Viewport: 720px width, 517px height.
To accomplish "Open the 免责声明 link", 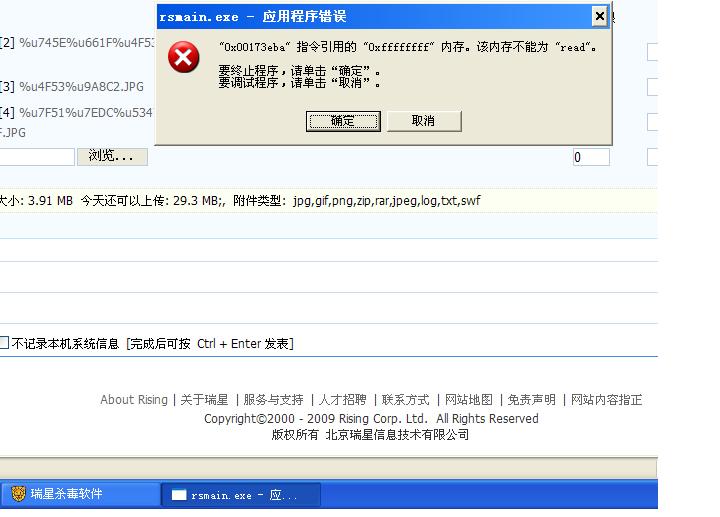I will 532,399.
